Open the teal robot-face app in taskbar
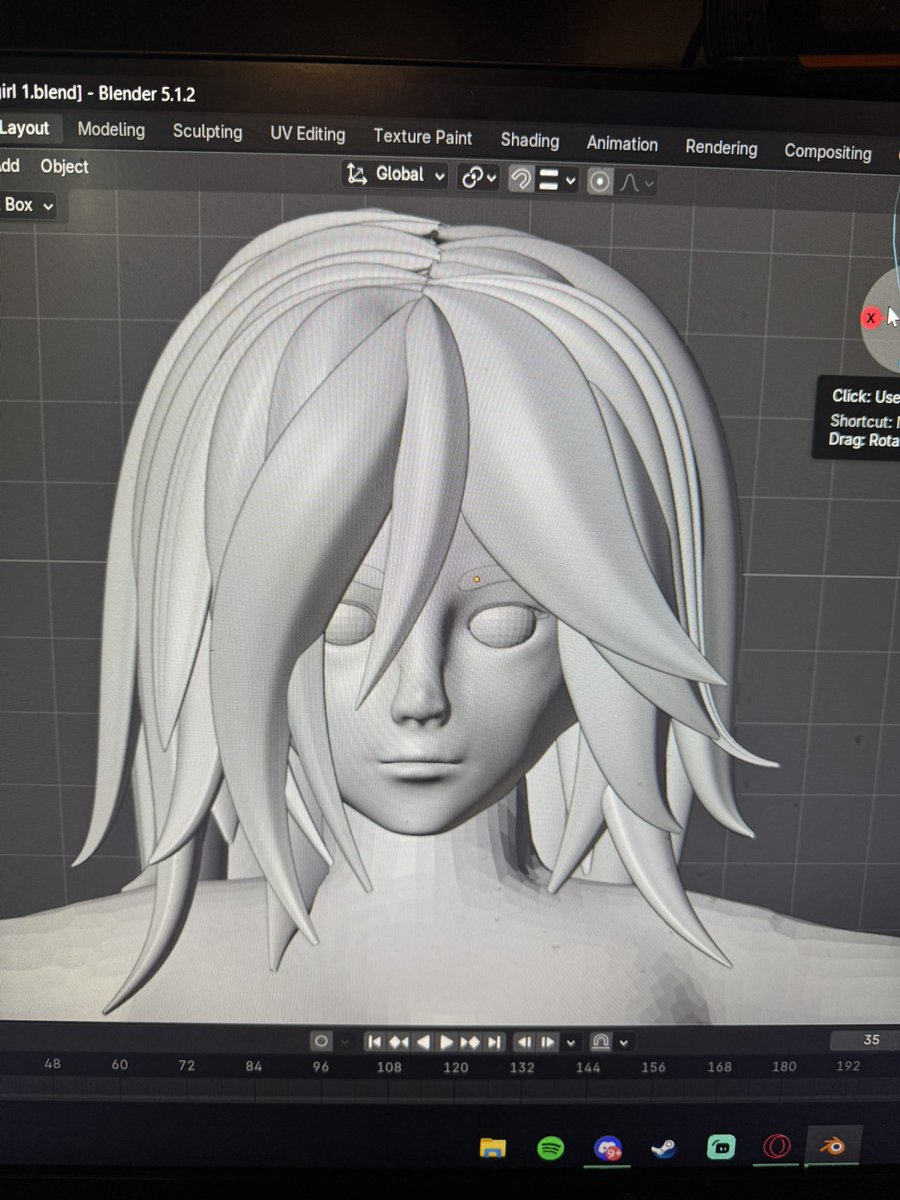 click(x=720, y=1148)
